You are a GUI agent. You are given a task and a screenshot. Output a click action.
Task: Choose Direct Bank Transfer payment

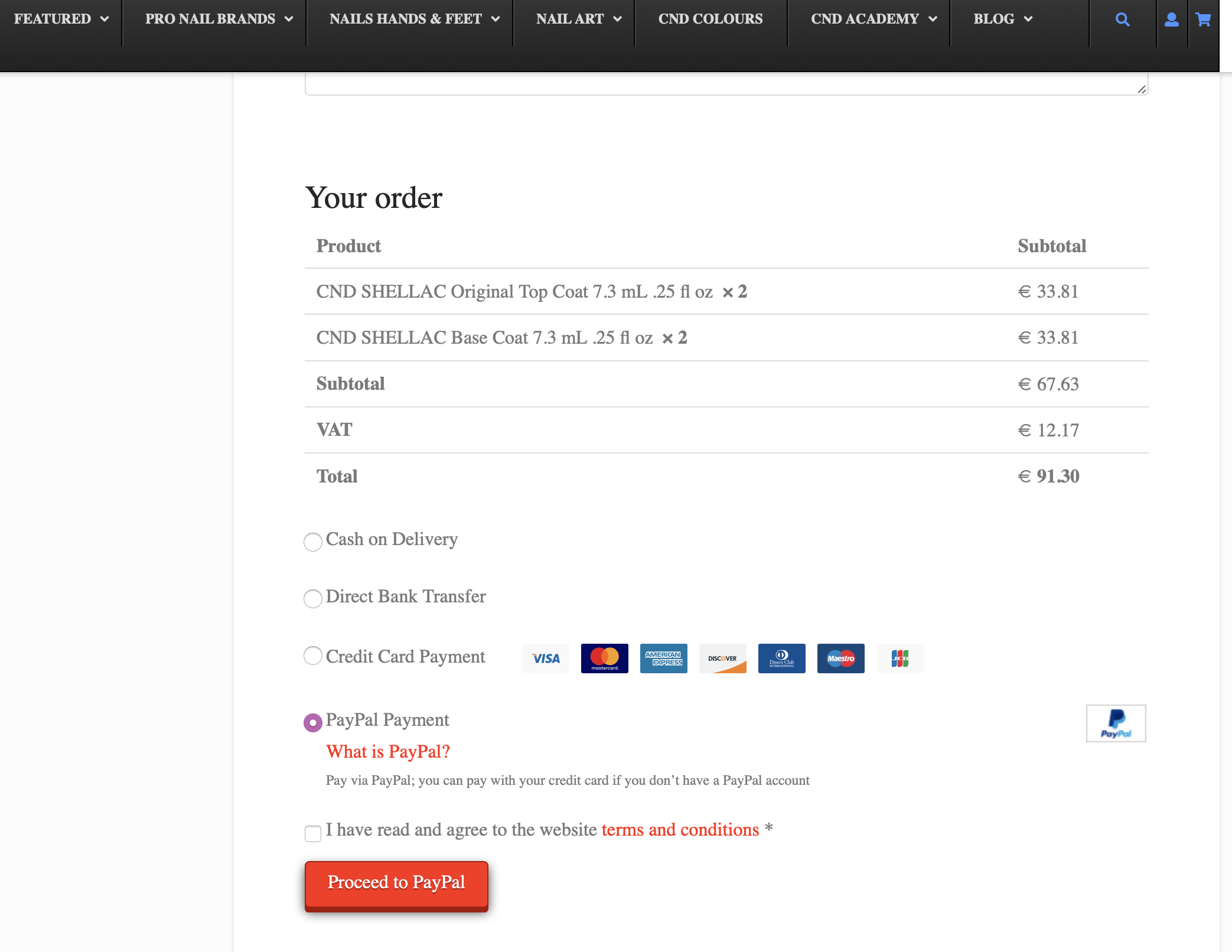click(x=312, y=598)
